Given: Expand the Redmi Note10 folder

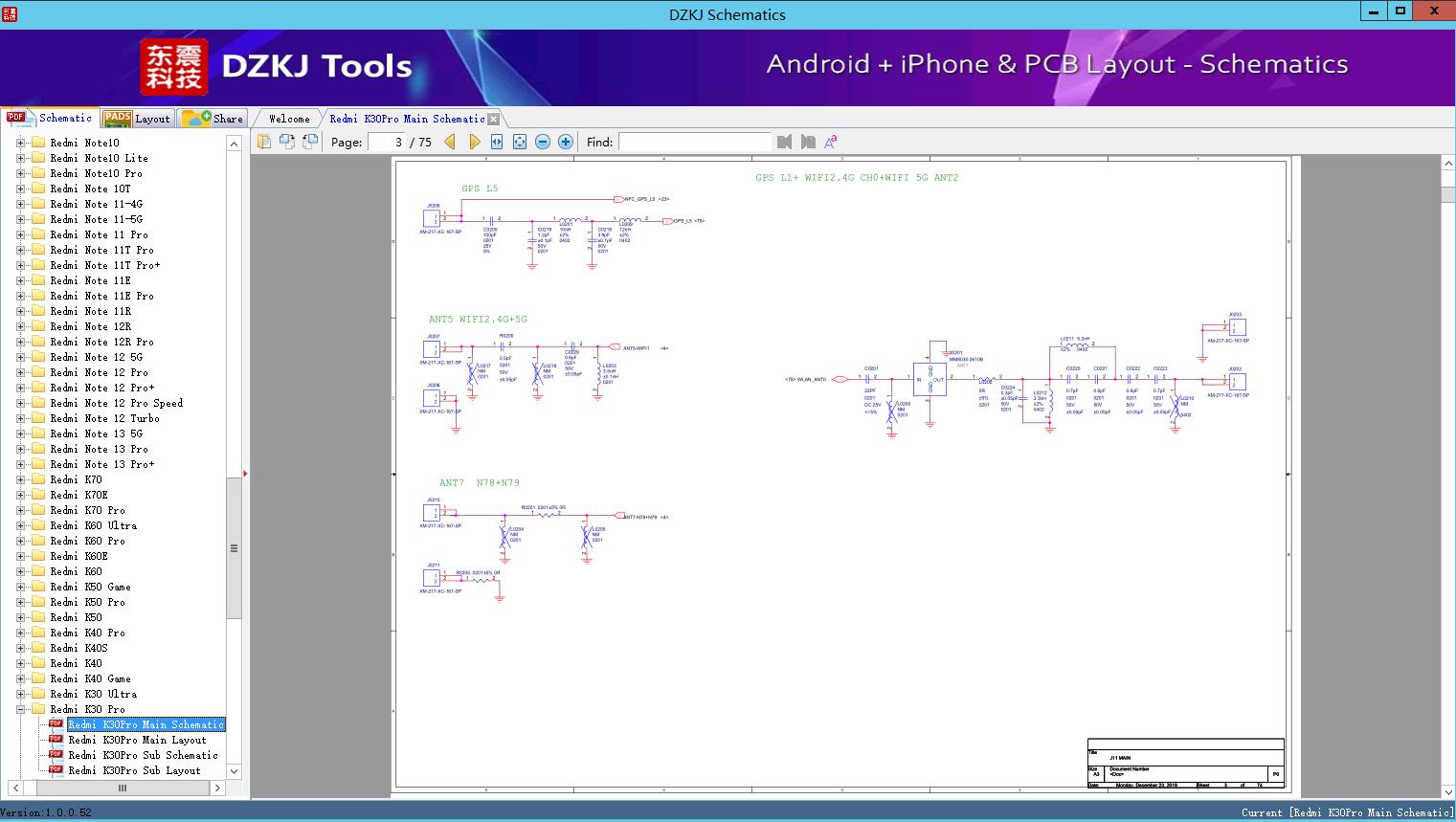Looking at the screenshot, I should pos(20,143).
